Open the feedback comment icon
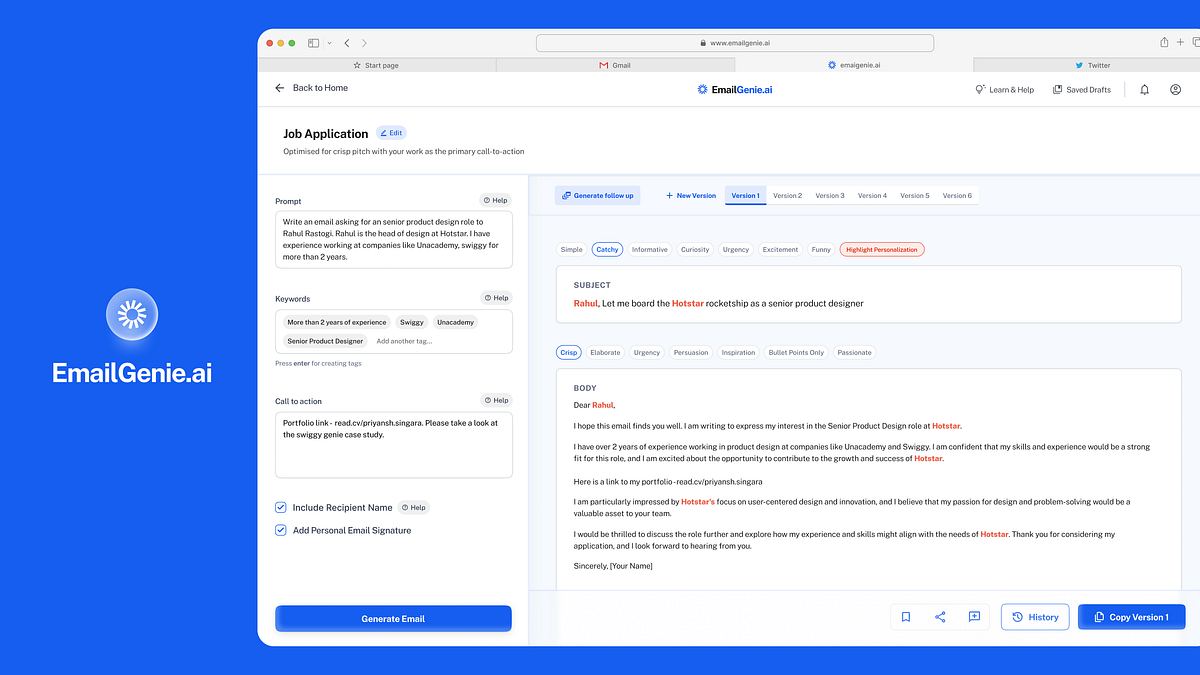The height and width of the screenshot is (675, 1200). tap(974, 617)
